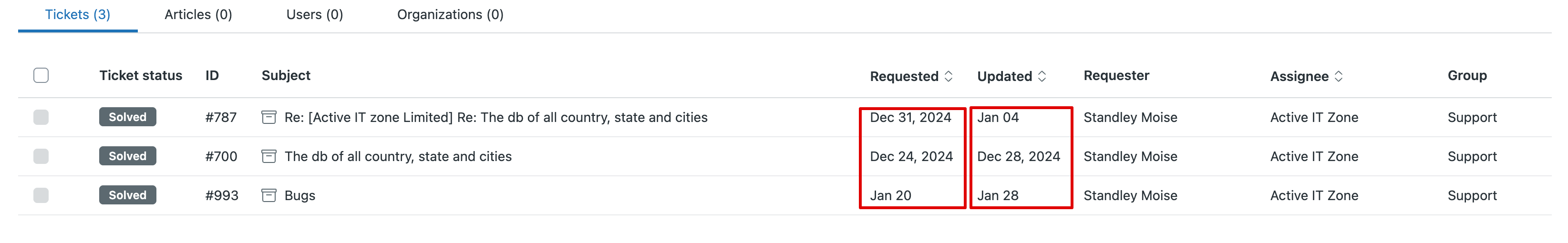Click the archive icon beside ticket #700

[x=268, y=156]
